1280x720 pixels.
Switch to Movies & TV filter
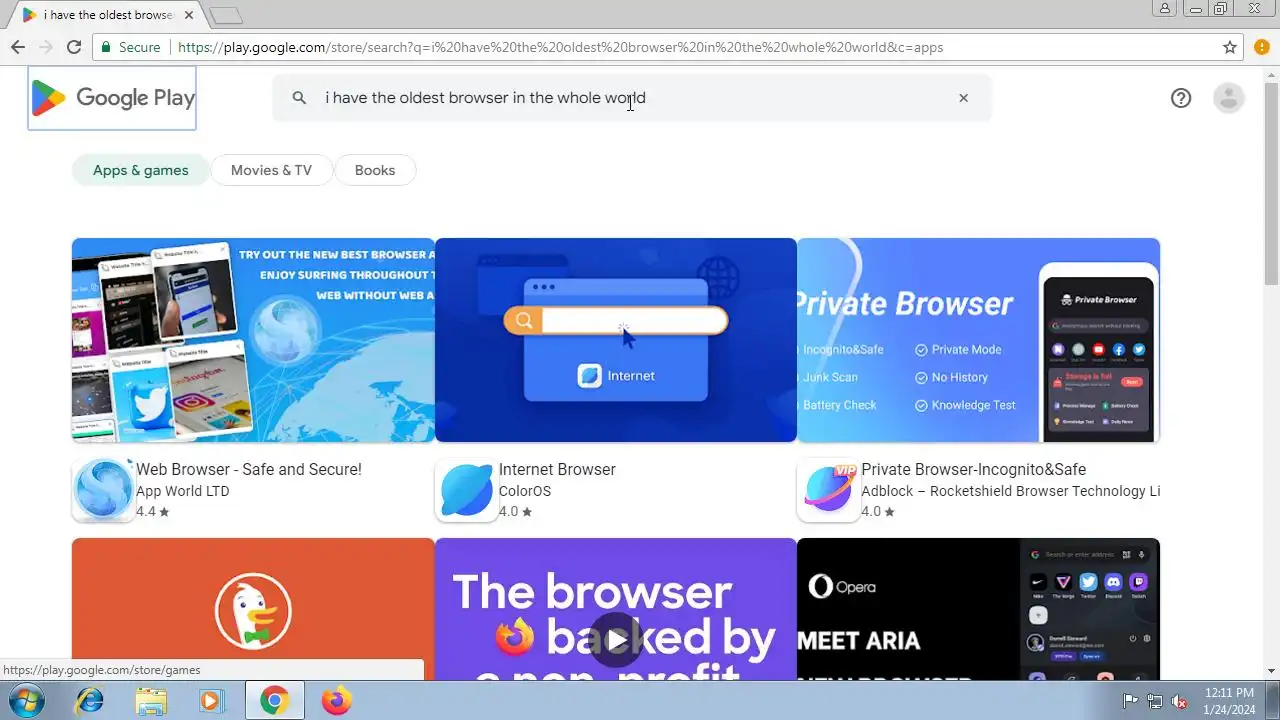pyautogui.click(x=271, y=170)
